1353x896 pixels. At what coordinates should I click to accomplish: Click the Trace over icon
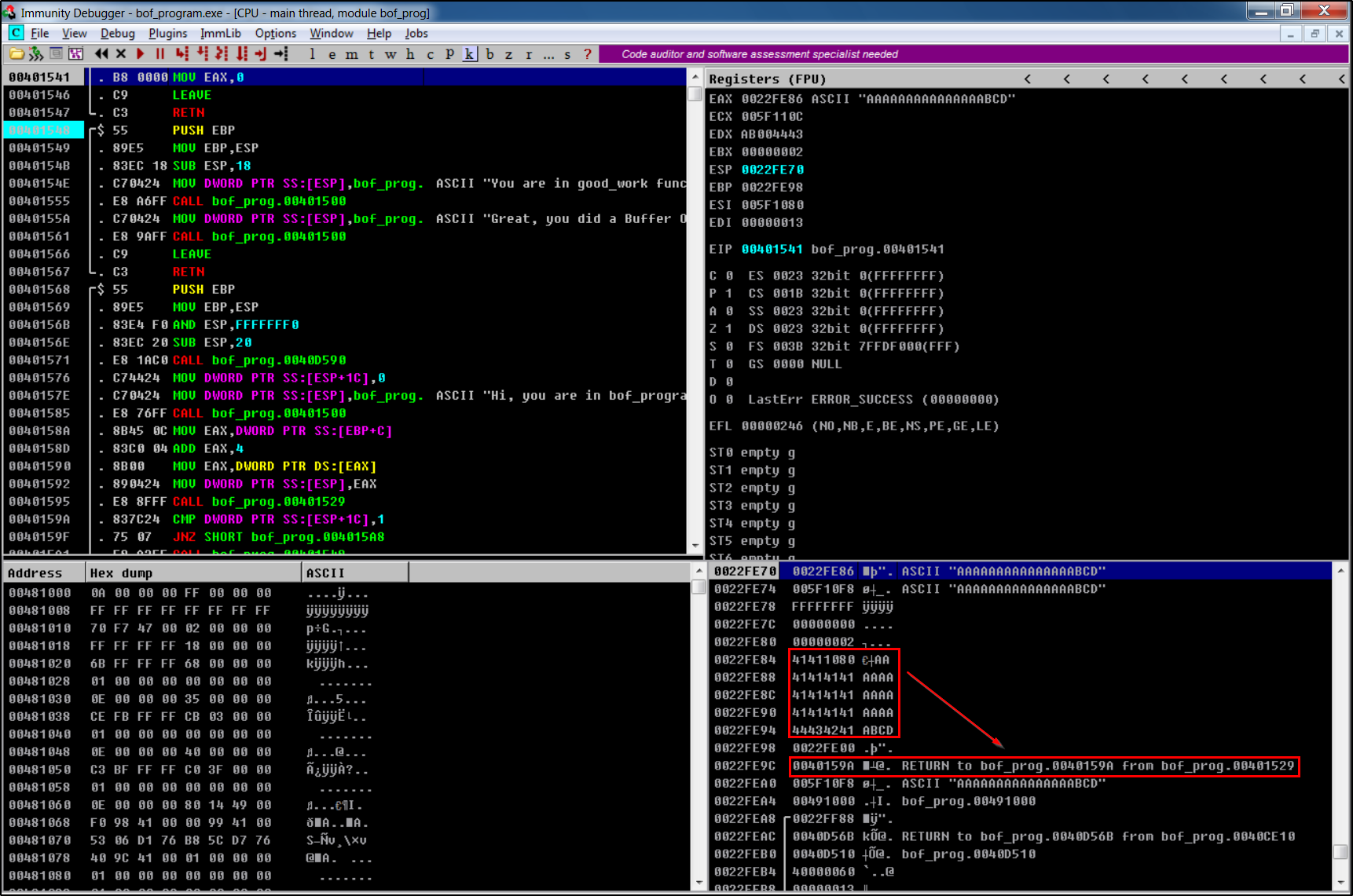(241, 53)
